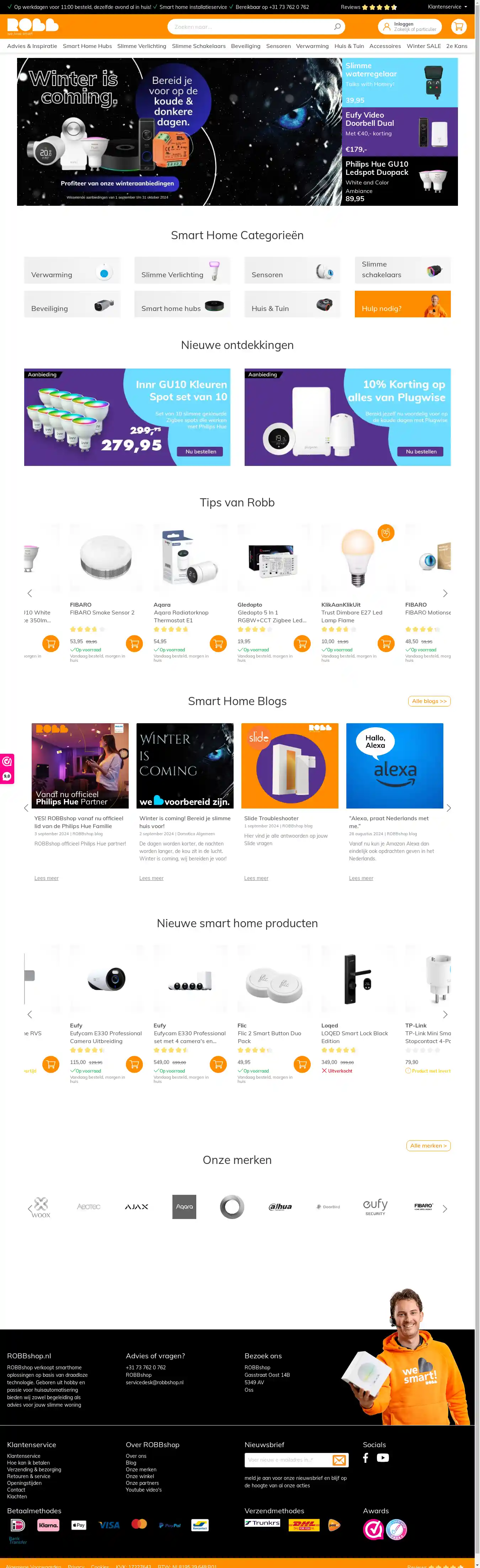The image size is (480, 1568).
Task: Open the Sensoren category tile
Action: tap(292, 270)
